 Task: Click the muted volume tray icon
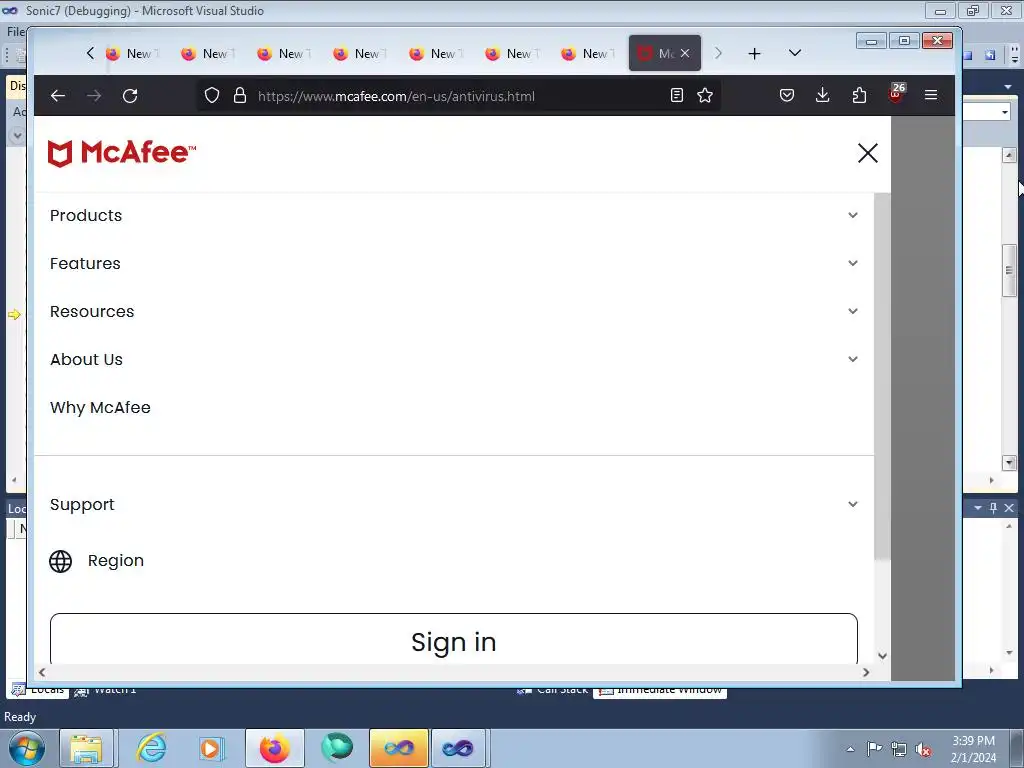pyautogui.click(x=923, y=750)
